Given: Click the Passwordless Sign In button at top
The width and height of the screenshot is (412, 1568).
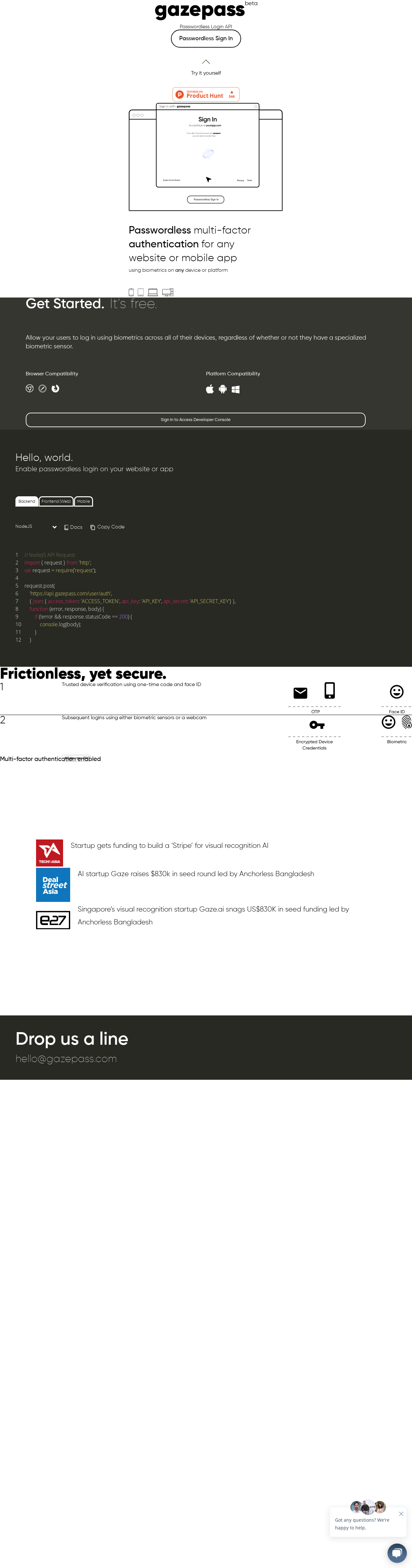Looking at the screenshot, I should click(206, 38).
